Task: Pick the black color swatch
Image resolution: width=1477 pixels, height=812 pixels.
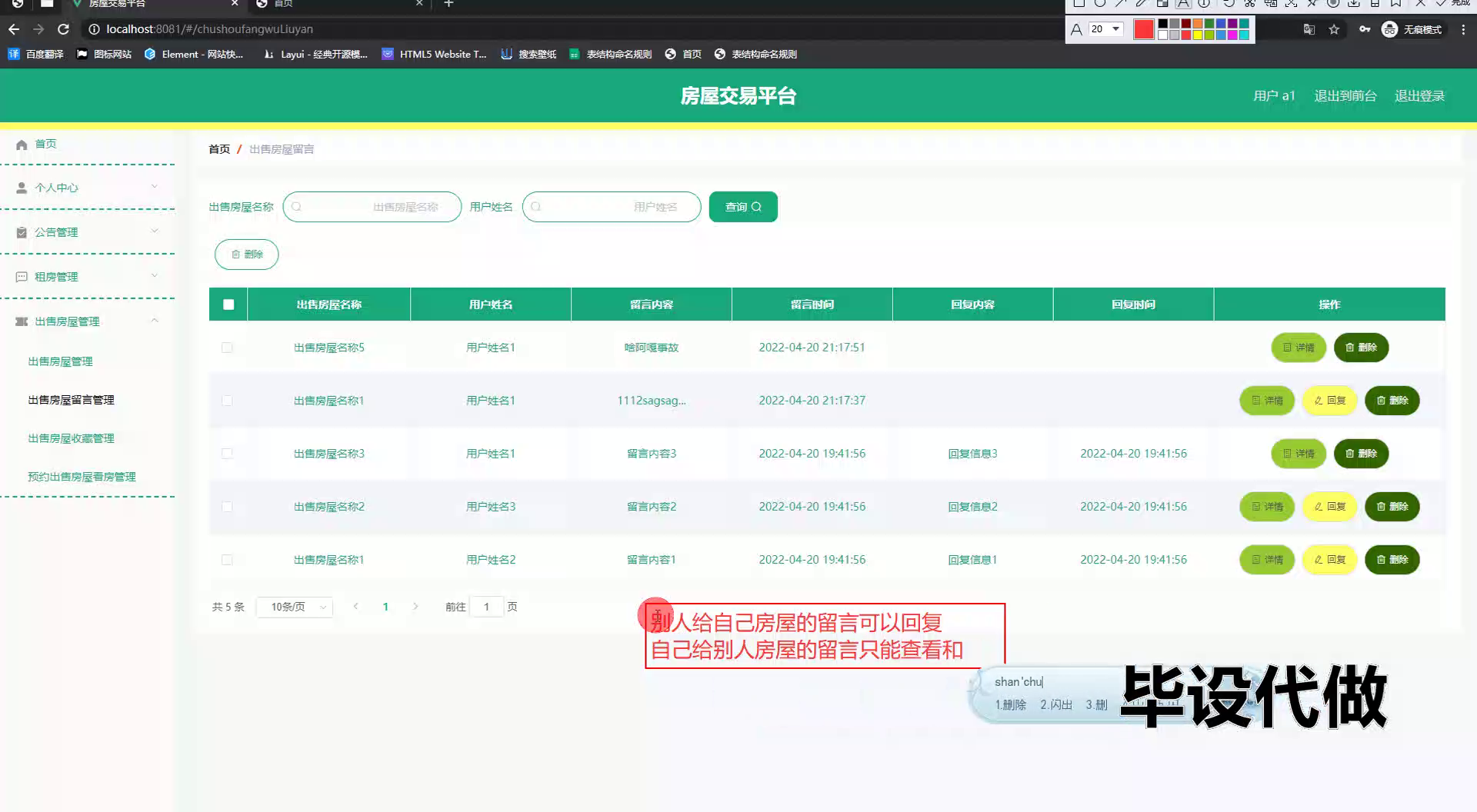Action: (x=1162, y=24)
